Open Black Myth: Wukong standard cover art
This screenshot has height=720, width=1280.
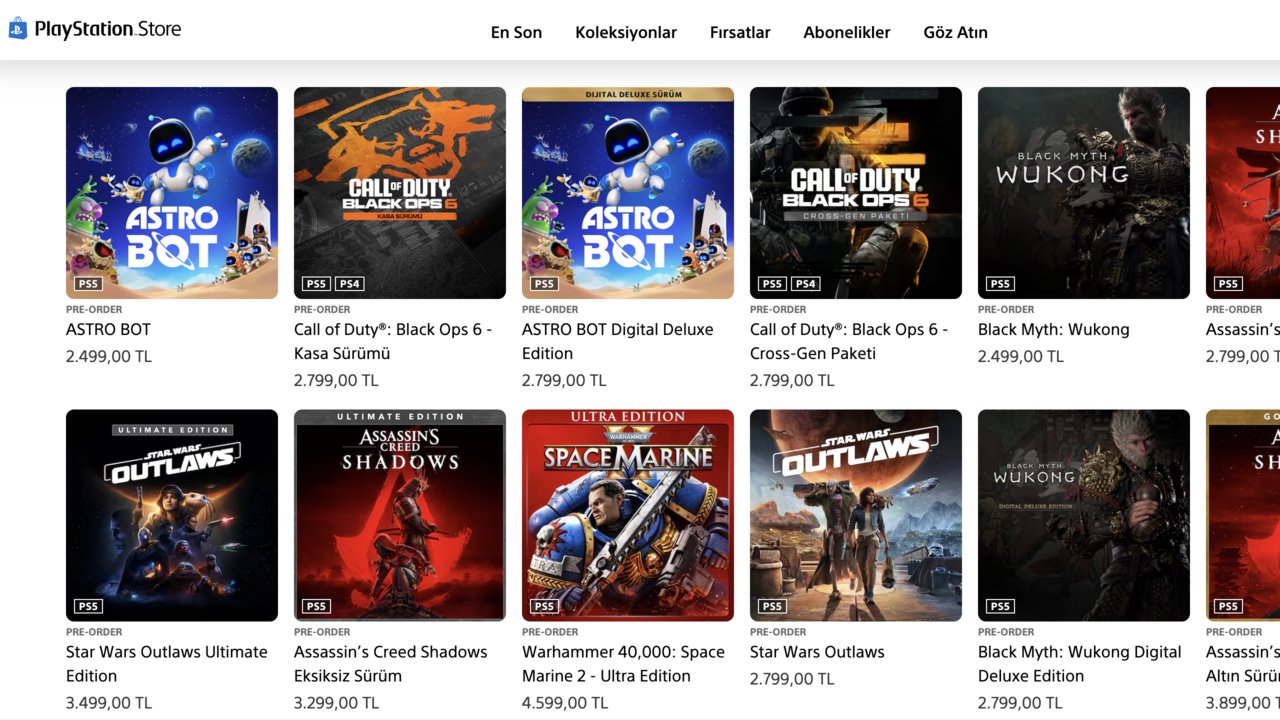click(x=1084, y=193)
